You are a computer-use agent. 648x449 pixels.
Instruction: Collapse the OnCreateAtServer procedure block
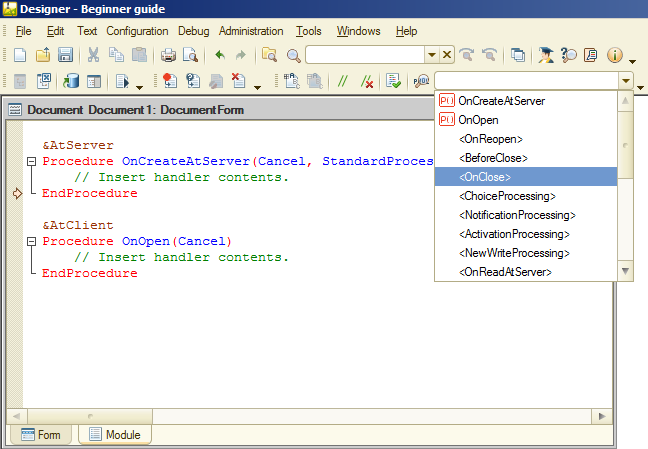click(31, 161)
